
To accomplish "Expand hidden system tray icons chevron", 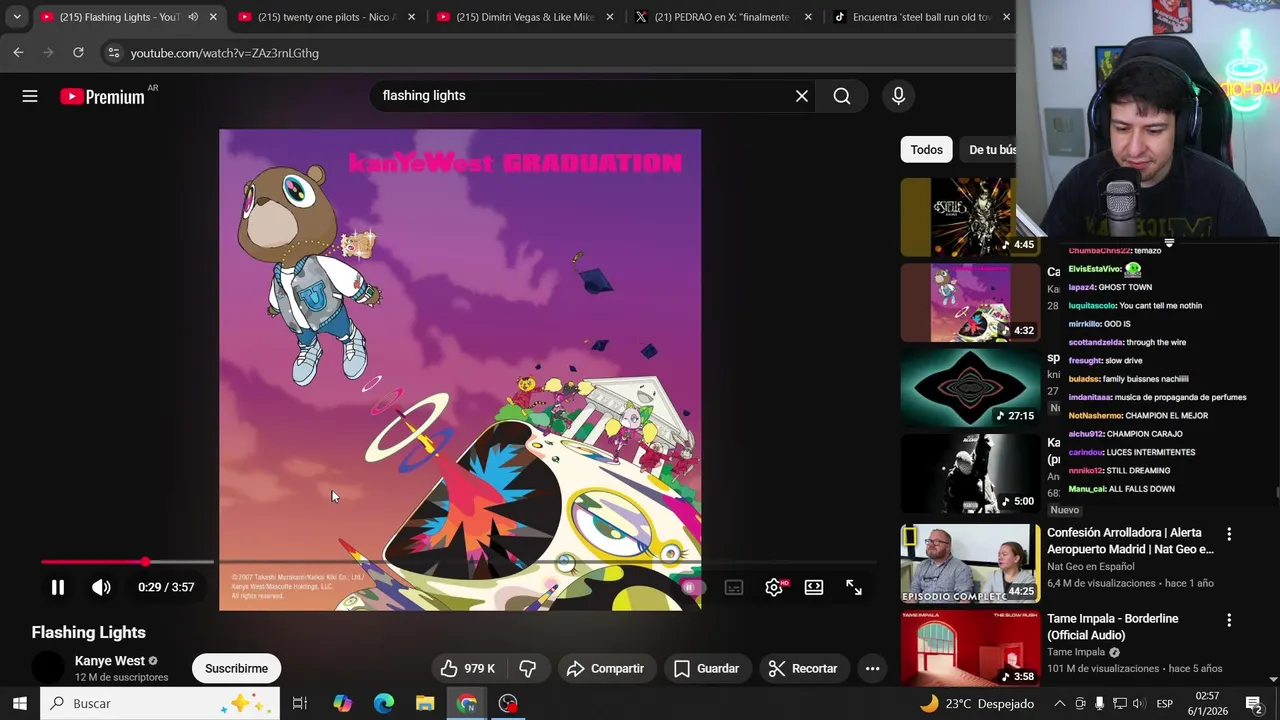I will pyautogui.click(x=1059, y=704).
